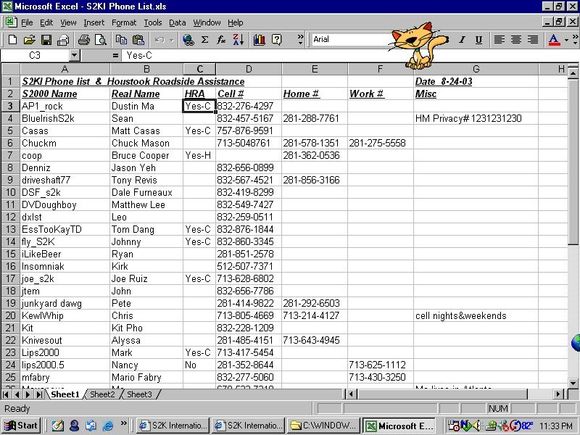The image size is (580, 435).
Task: Select the Sheet1 tab
Action: point(65,394)
